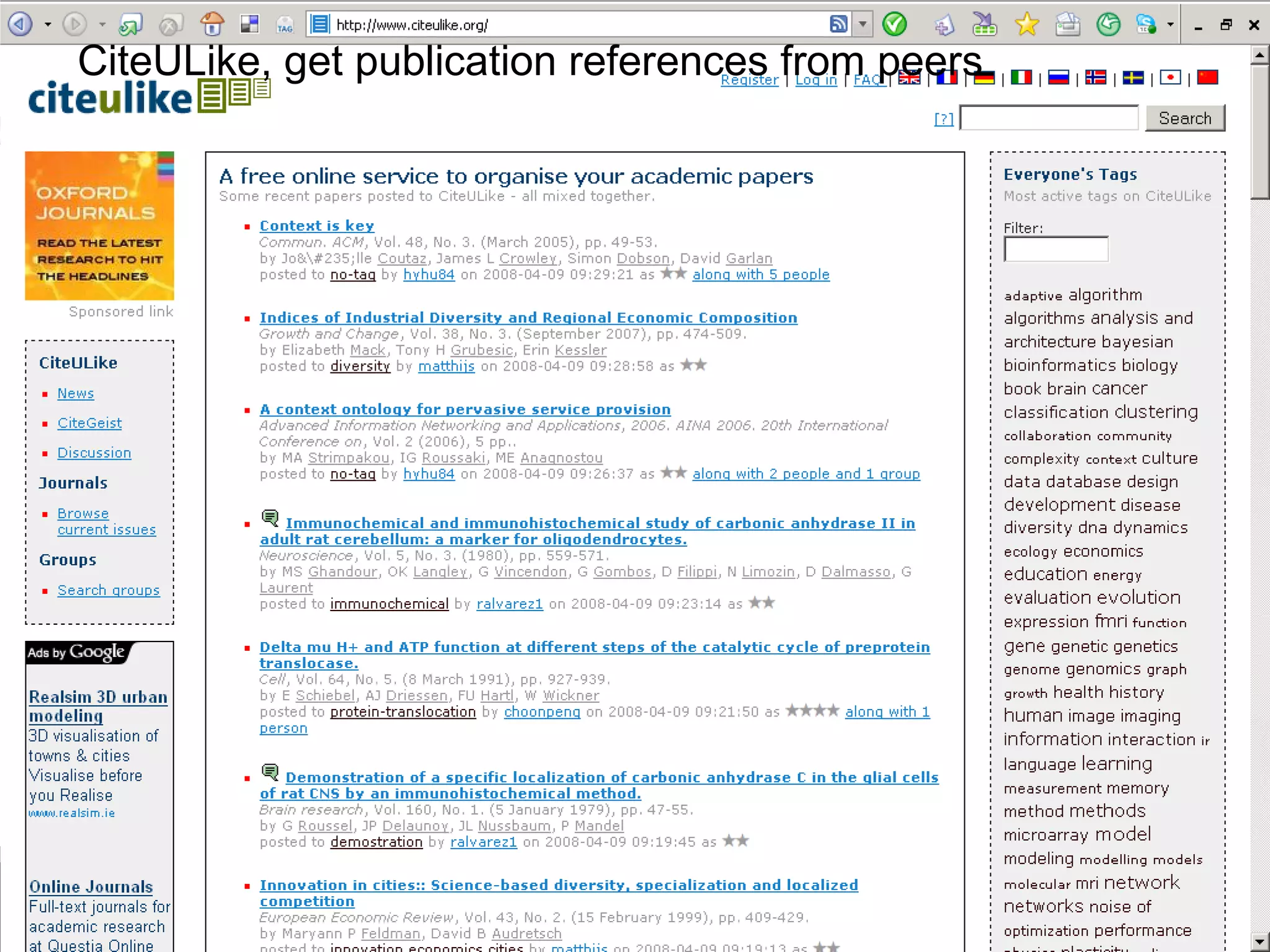1270x952 pixels.
Task: Click the vertical scrollbar up arrow
Action: tap(1259, 56)
